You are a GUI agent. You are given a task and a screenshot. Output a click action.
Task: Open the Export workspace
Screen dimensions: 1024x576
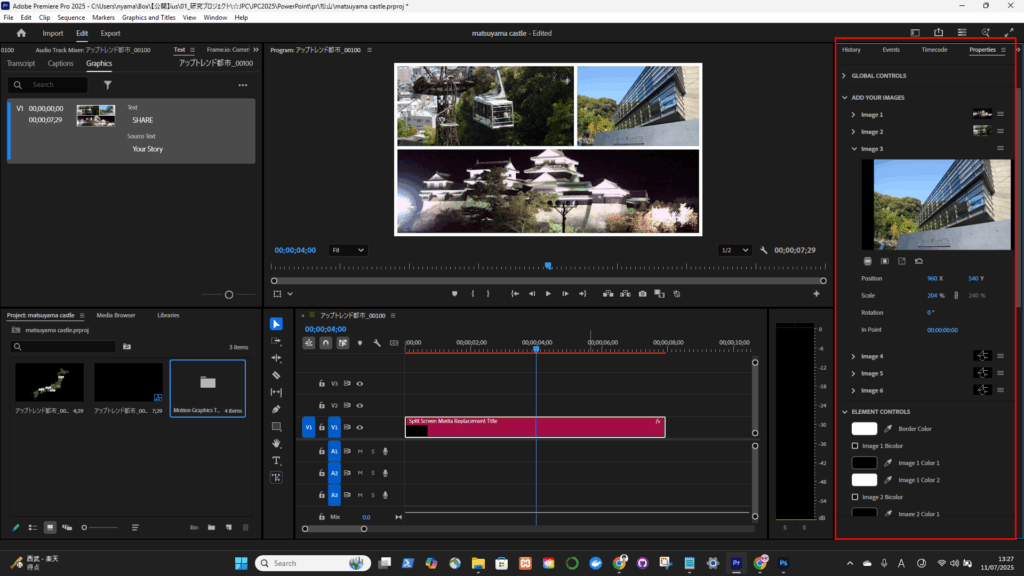click(x=110, y=33)
